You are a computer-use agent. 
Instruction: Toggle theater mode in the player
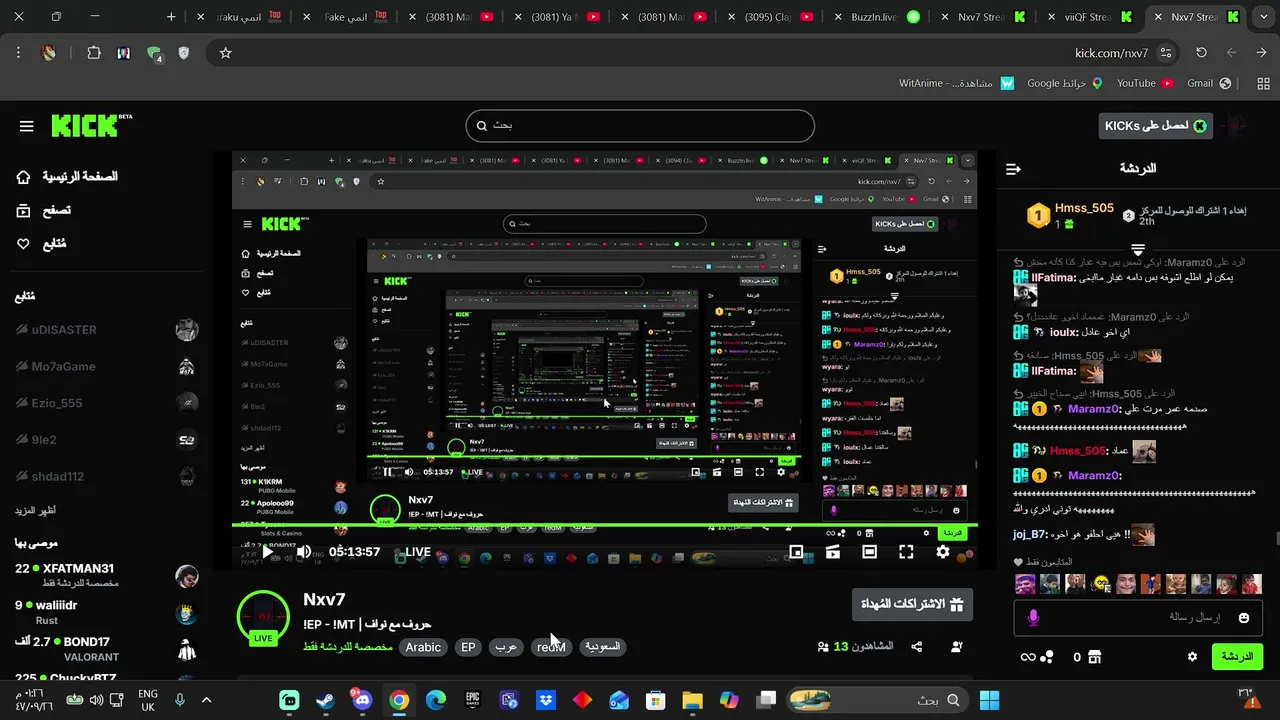coord(869,552)
